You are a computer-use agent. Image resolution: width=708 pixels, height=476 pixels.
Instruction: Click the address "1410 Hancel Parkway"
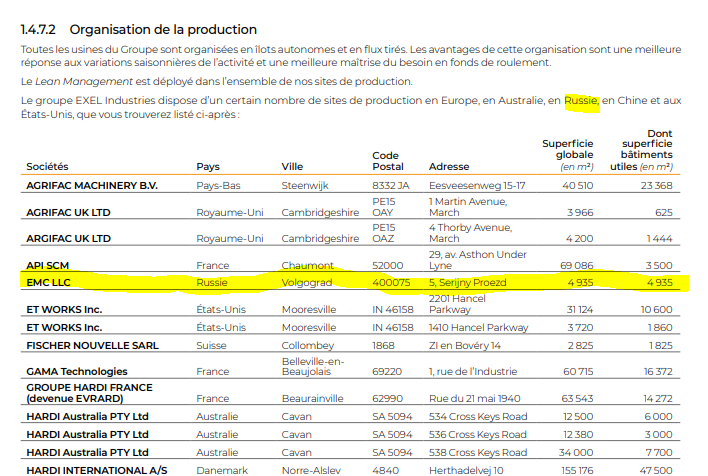point(479,328)
